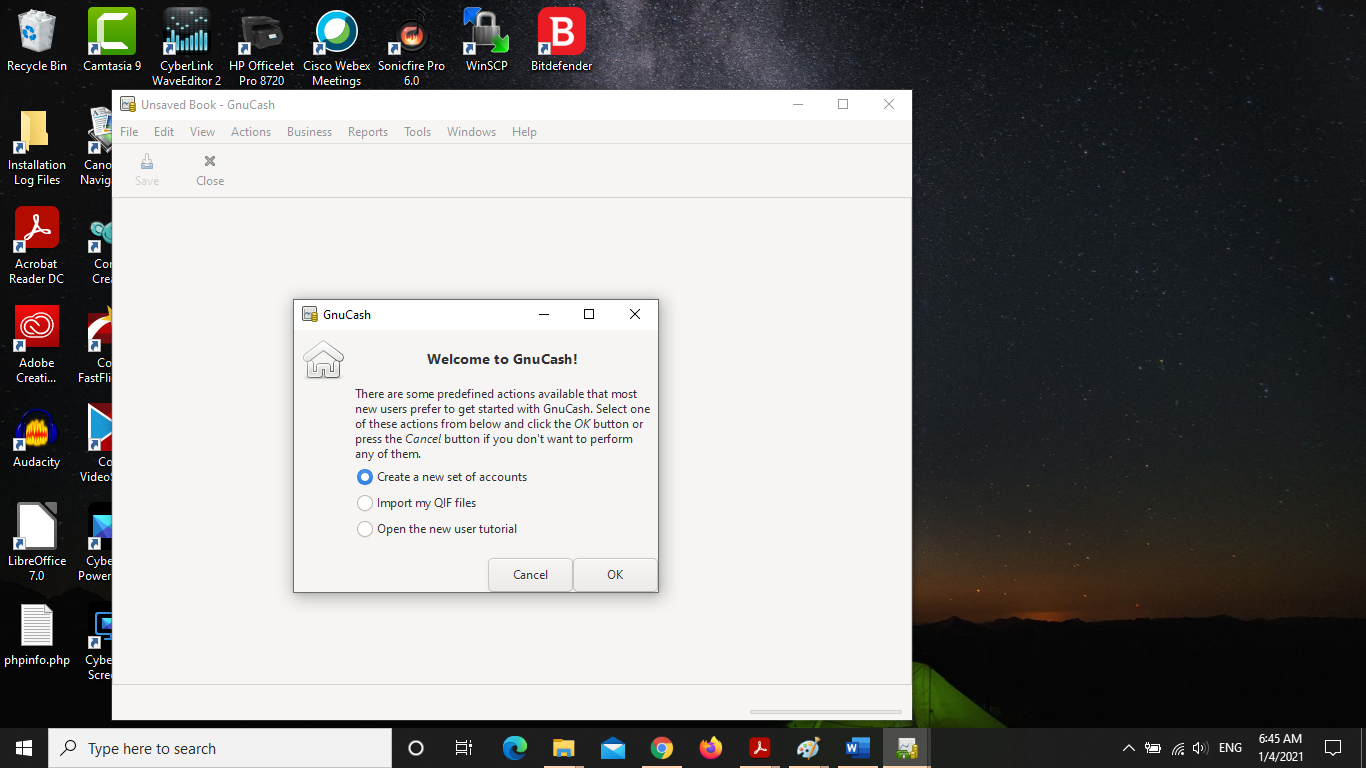Click the Close toolbar icon

[210, 169]
